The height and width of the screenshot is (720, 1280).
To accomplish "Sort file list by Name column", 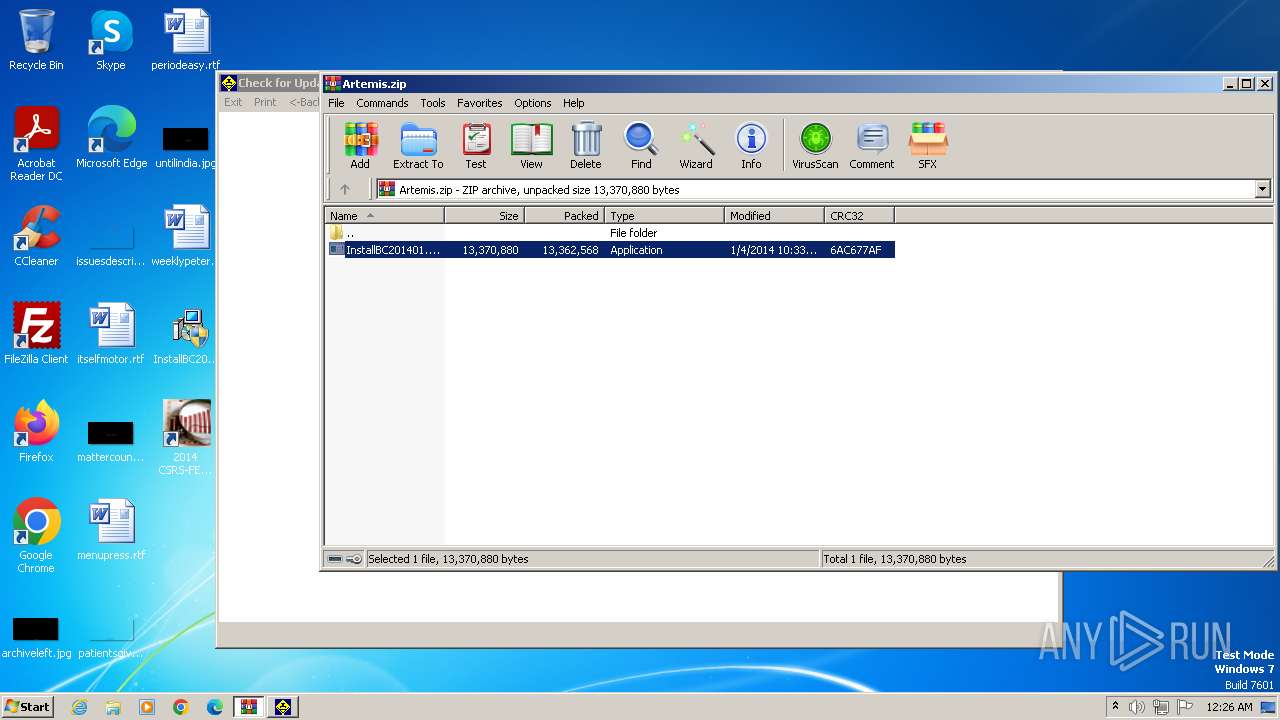I will click(x=384, y=216).
